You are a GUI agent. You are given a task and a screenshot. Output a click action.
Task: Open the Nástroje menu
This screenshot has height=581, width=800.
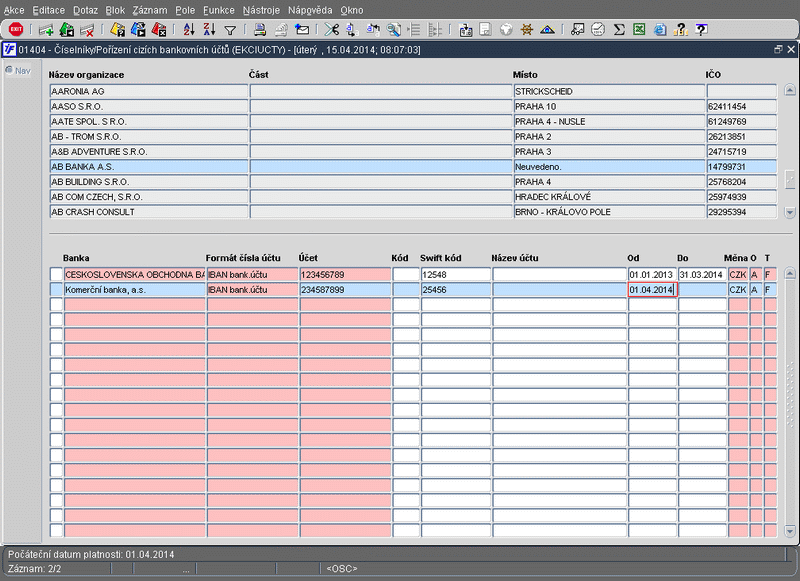pyautogui.click(x=261, y=10)
